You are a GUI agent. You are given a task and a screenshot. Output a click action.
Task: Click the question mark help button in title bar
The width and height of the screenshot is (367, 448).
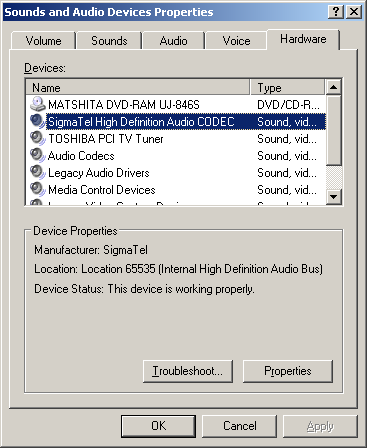tap(336, 12)
